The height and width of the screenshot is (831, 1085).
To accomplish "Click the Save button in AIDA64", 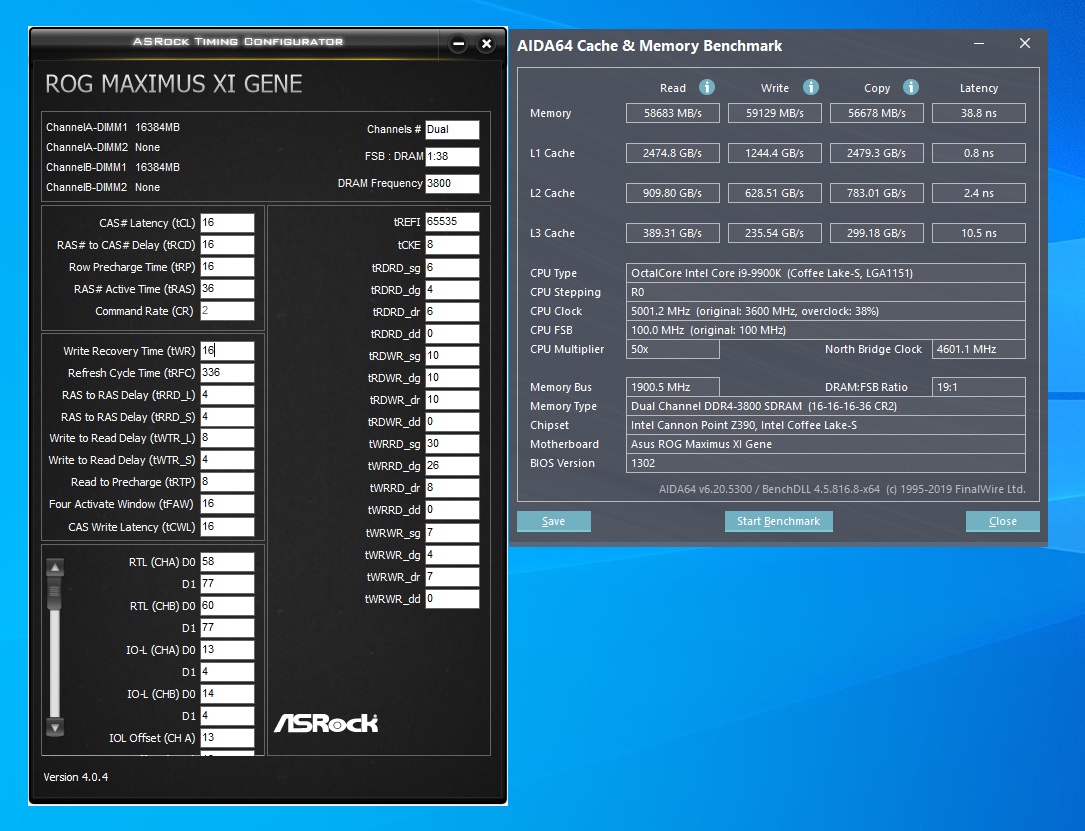I will [554, 521].
